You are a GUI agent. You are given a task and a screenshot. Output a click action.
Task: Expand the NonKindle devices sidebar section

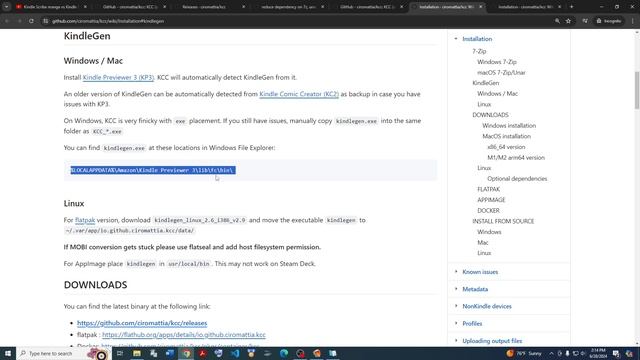[x=456, y=306]
